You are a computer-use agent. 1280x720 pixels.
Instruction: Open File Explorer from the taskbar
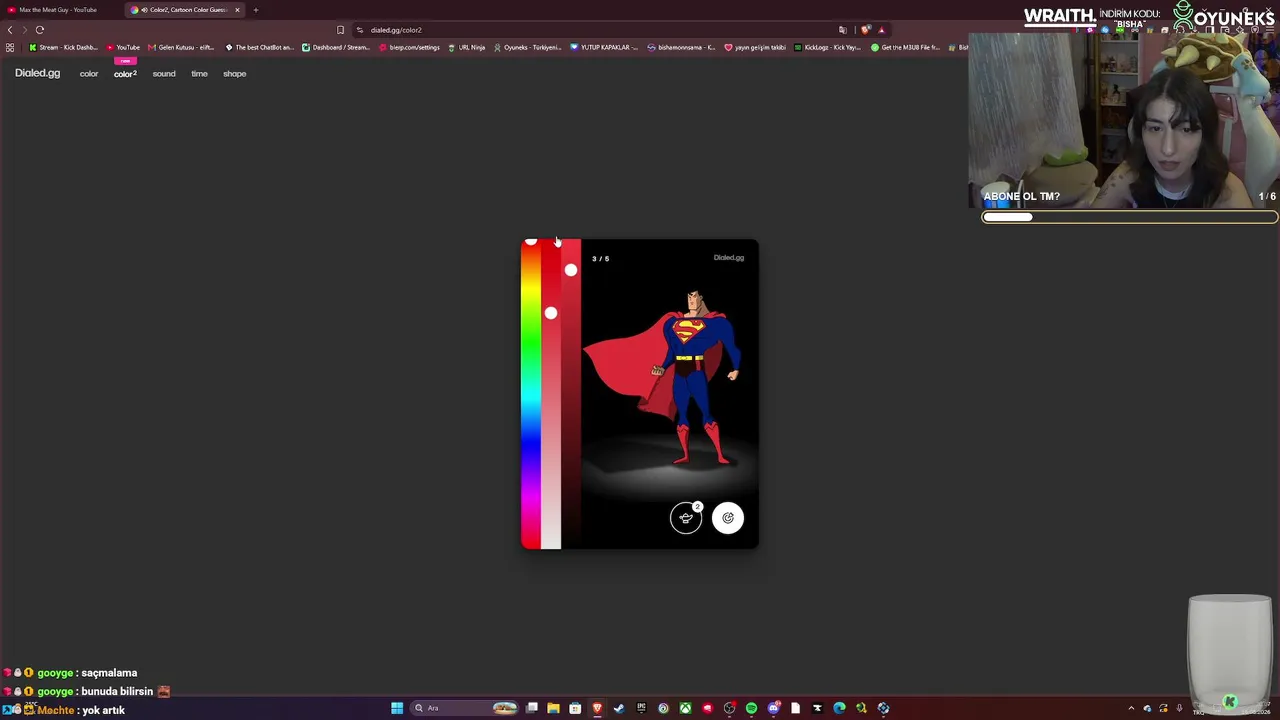(553, 708)
